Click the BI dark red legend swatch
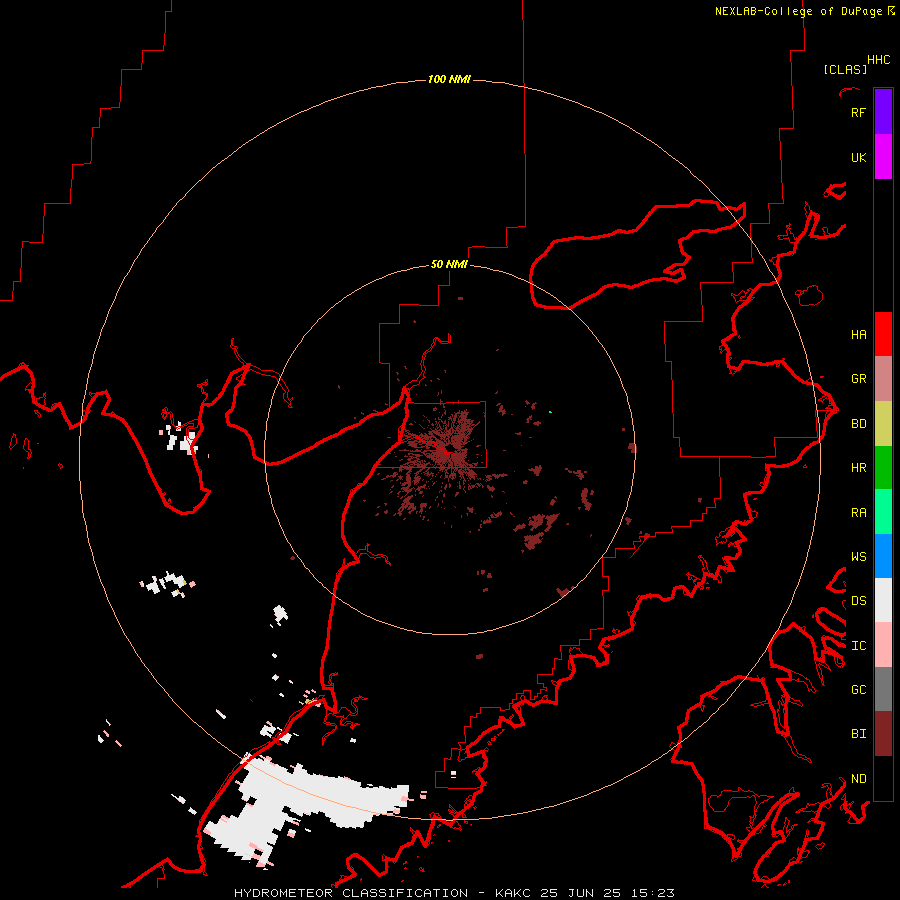The height and width of the screenshot is (900, 900). click(883, 734)
